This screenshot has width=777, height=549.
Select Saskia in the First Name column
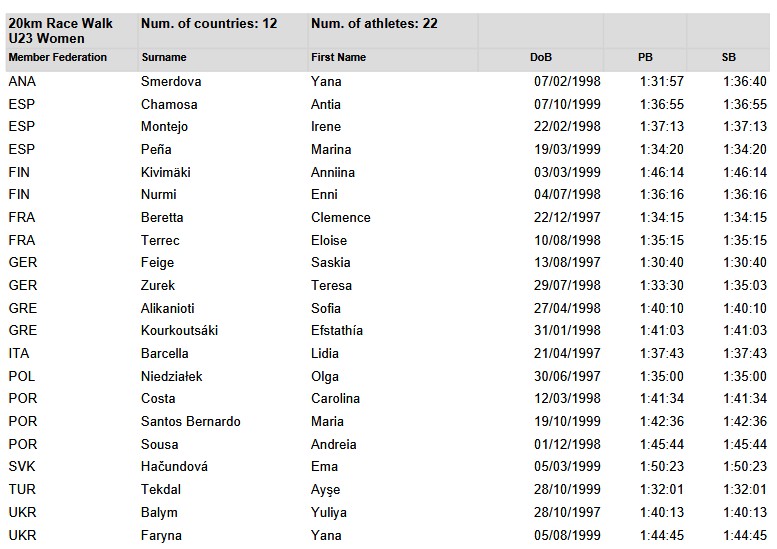331,263
